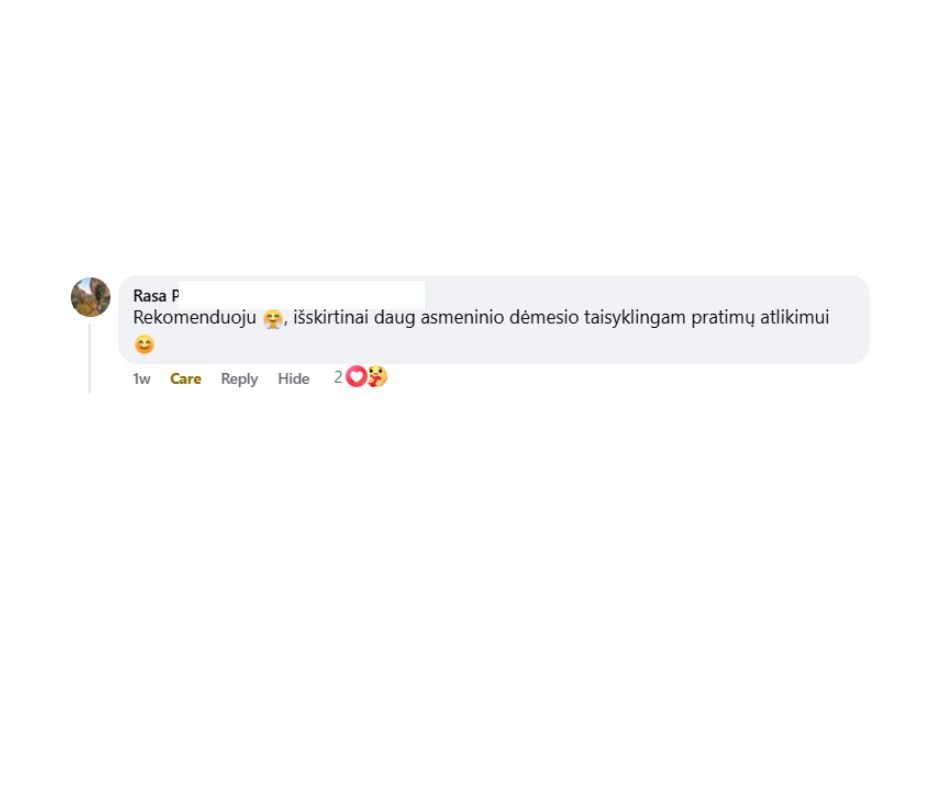Click the red heart love reaction icon
940x788 pixels.
point(356,377)
